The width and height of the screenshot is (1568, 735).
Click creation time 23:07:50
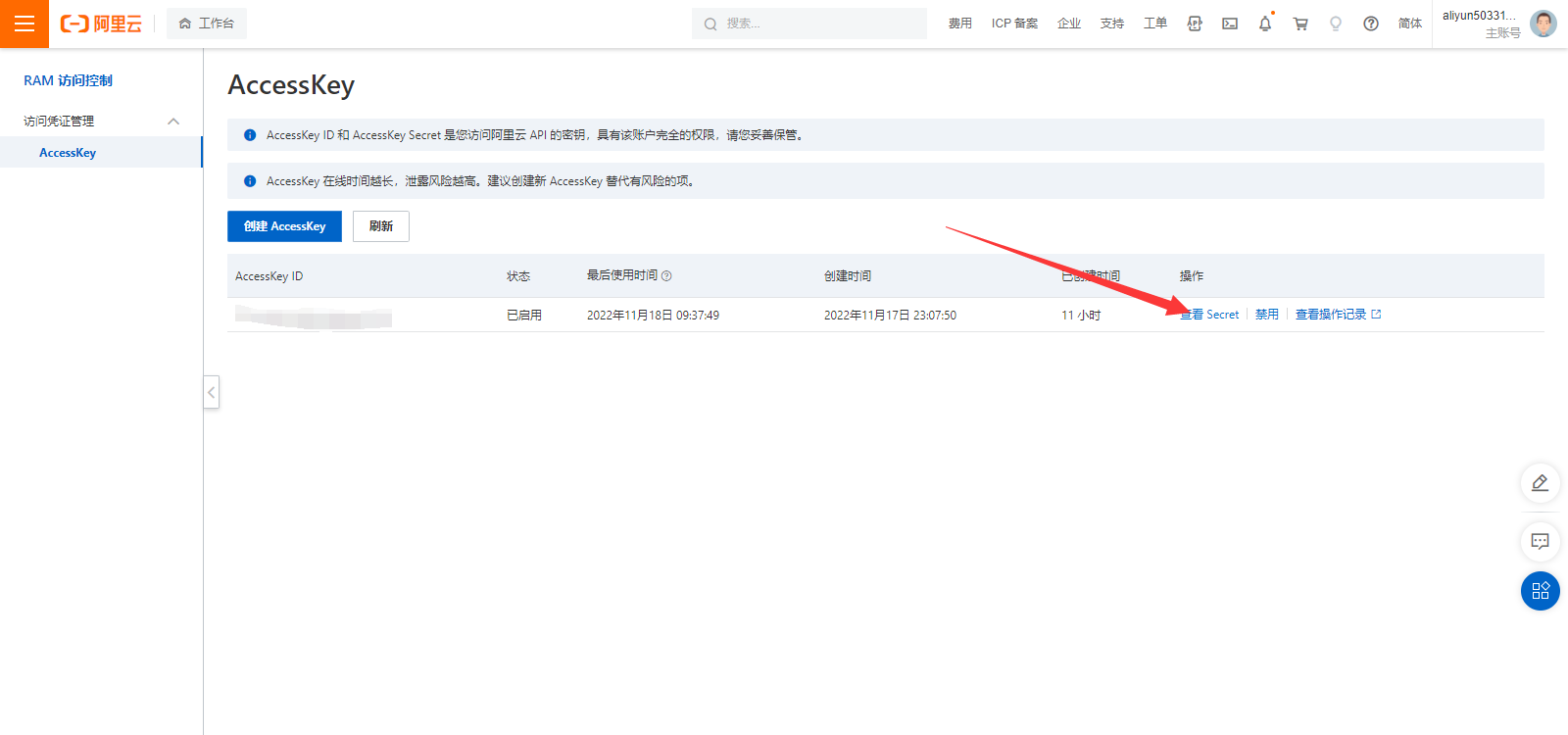pyautogui.click(x=890, y=316)
